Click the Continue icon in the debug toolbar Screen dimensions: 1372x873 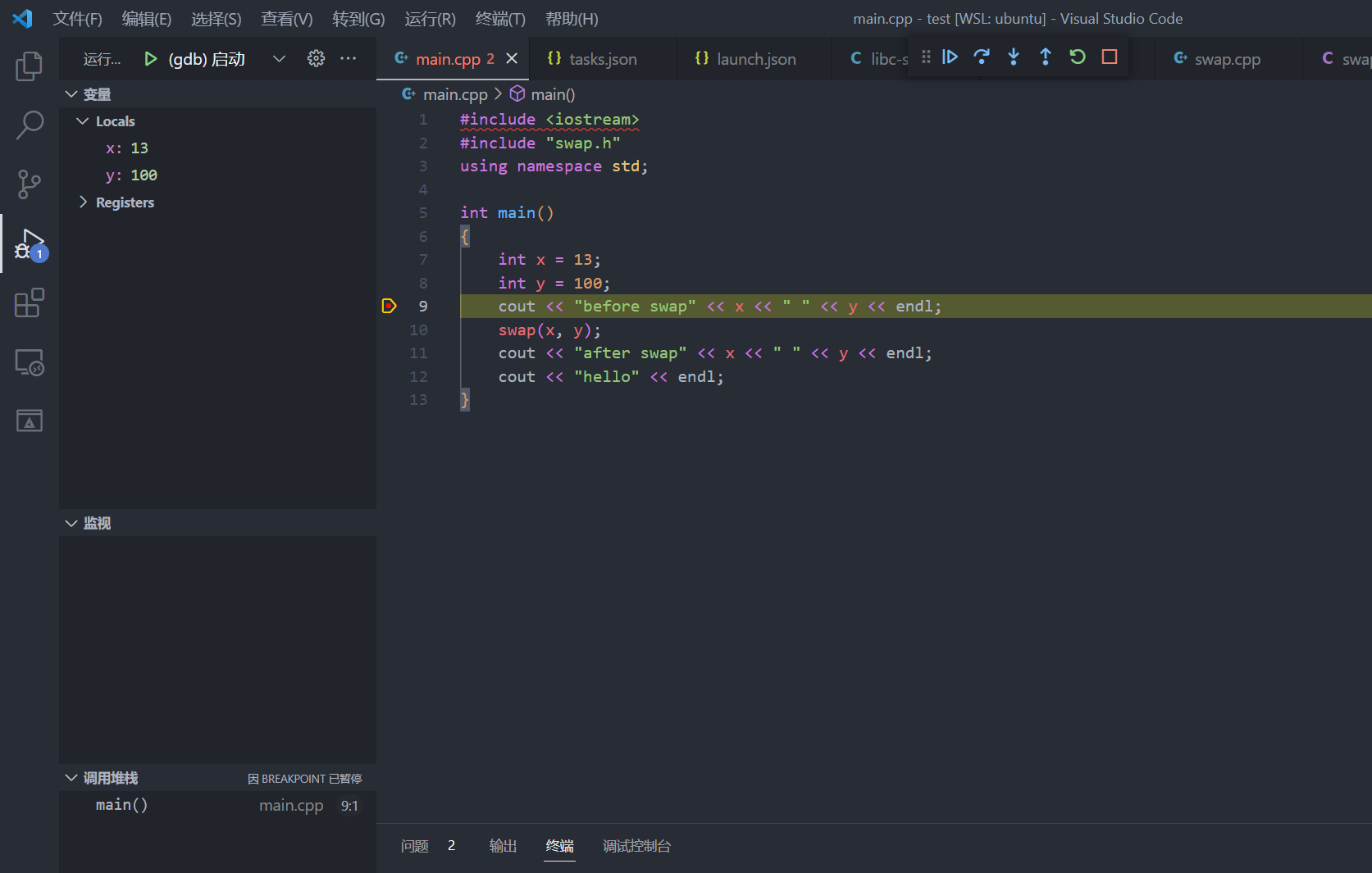pyautogui.click(x=950, y=57)
